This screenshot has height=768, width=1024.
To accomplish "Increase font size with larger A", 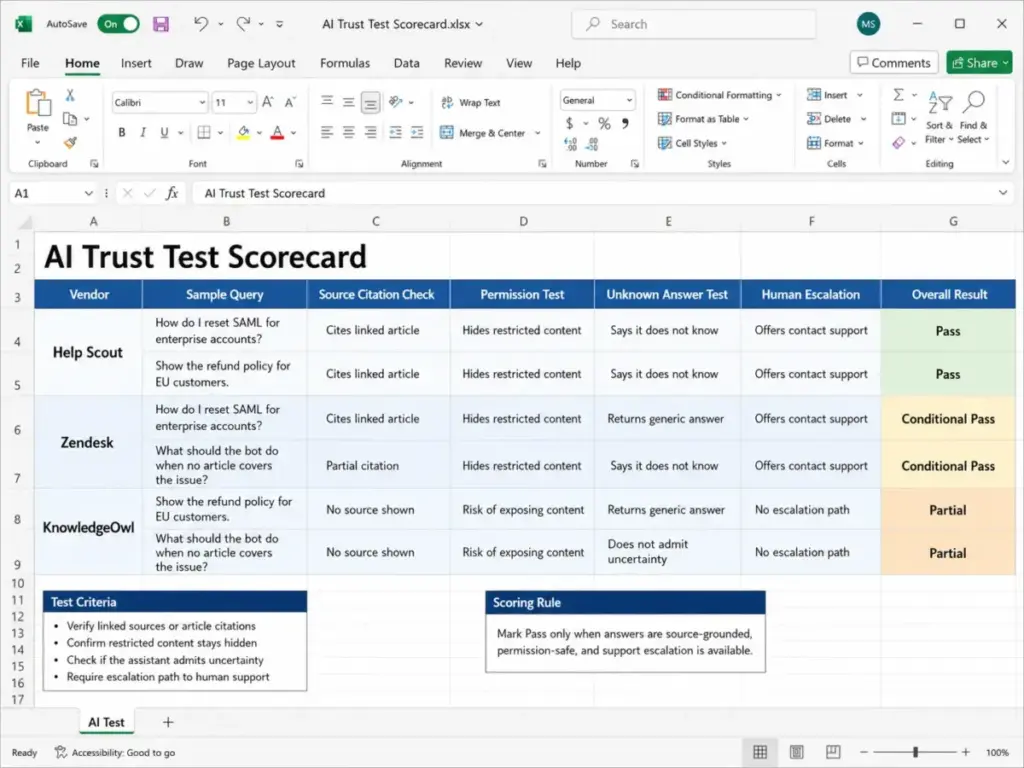I will pyautogui.click(x=268, y=102).
